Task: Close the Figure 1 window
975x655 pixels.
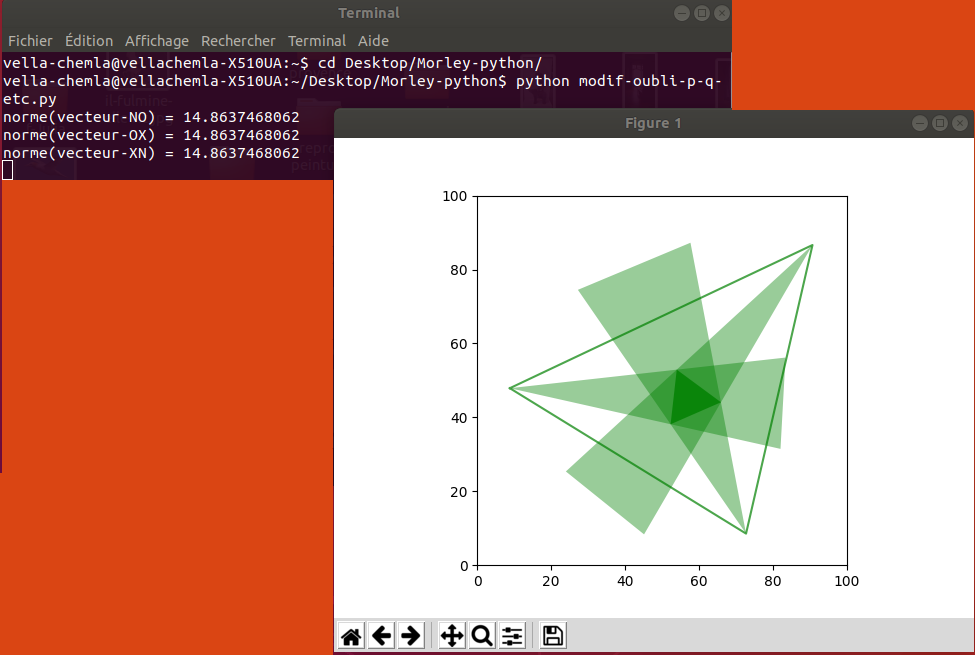Action: 959,123
